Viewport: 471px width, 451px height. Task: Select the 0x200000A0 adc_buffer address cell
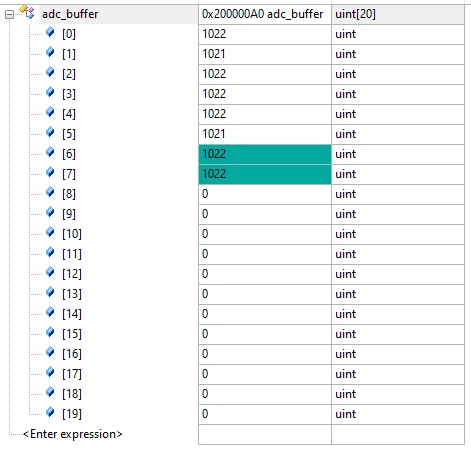(x=265, y=14)
